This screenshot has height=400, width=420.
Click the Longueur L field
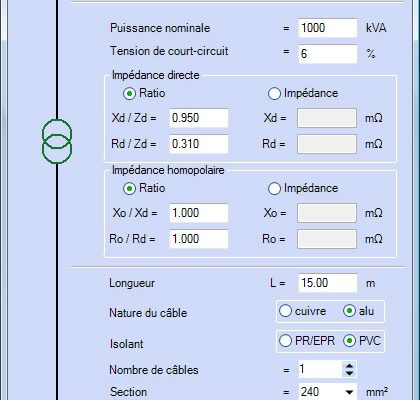(328, 283)
